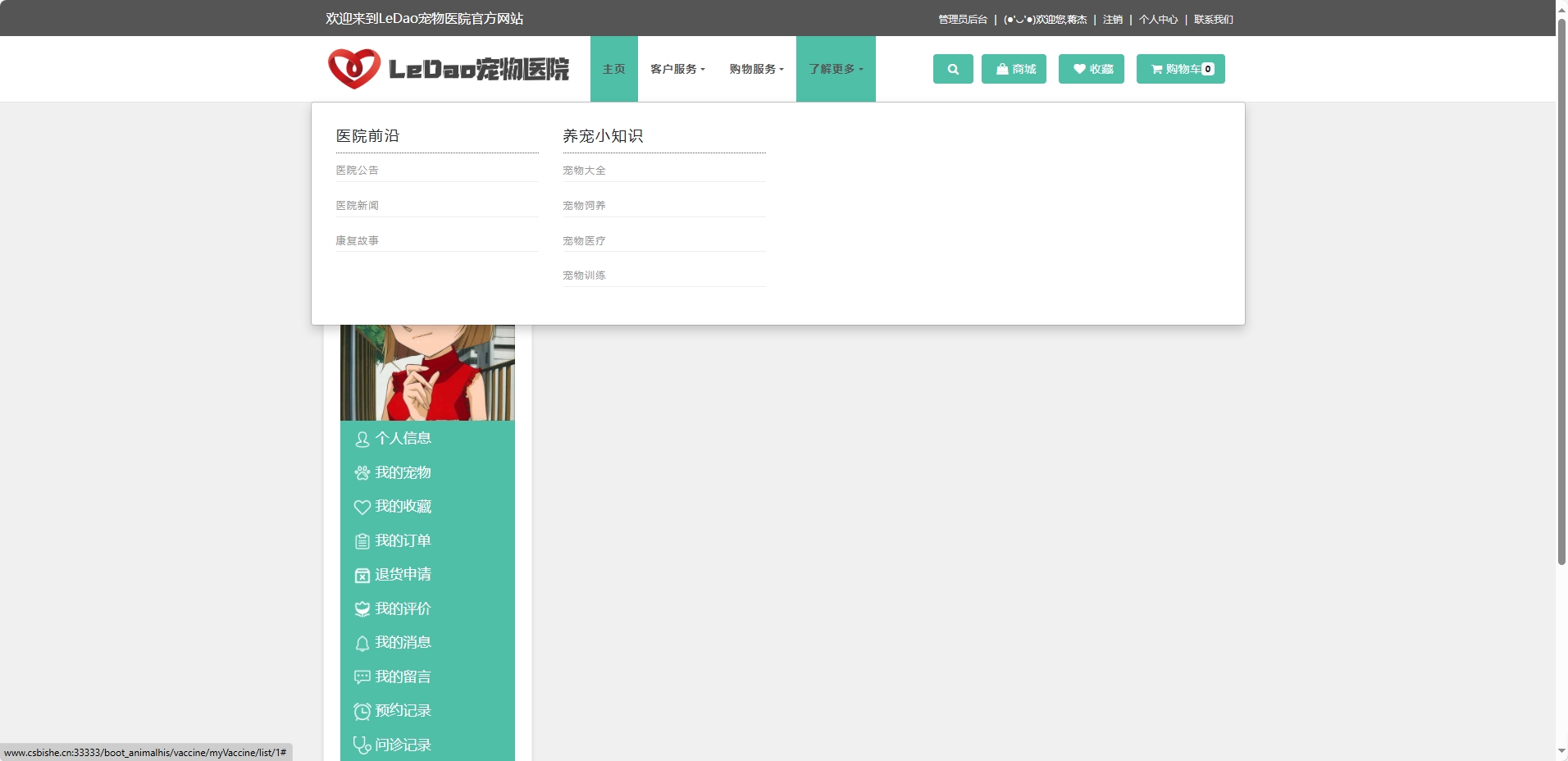Open the bell icon for 我的消息
This screenshot has height=761, width=1568.
(x=362, y=642)
